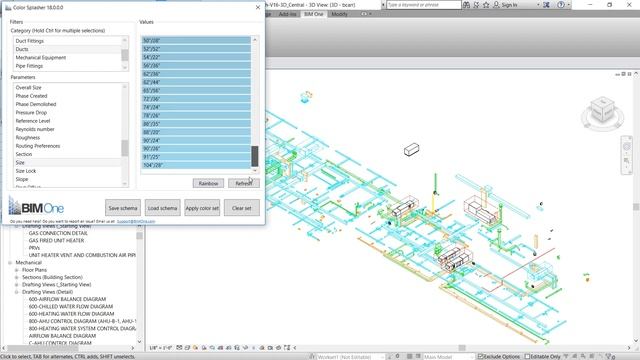Image resolution: width=640 pixels, height=360 pixels.
Task: Toggle the Exclude Options checkbox
Action: [480, 356]
